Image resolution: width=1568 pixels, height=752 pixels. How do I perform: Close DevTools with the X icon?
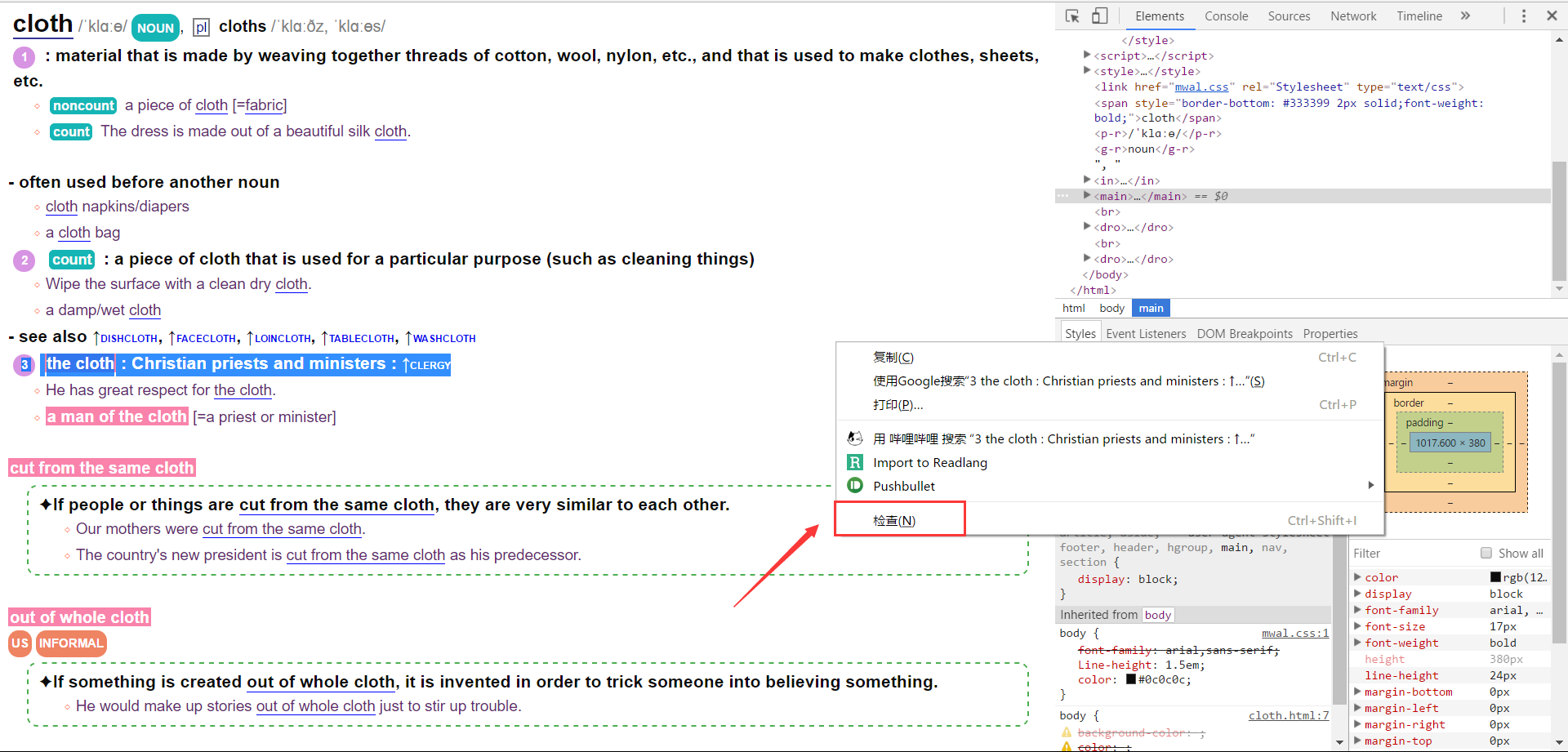[x=1552, y=16]
